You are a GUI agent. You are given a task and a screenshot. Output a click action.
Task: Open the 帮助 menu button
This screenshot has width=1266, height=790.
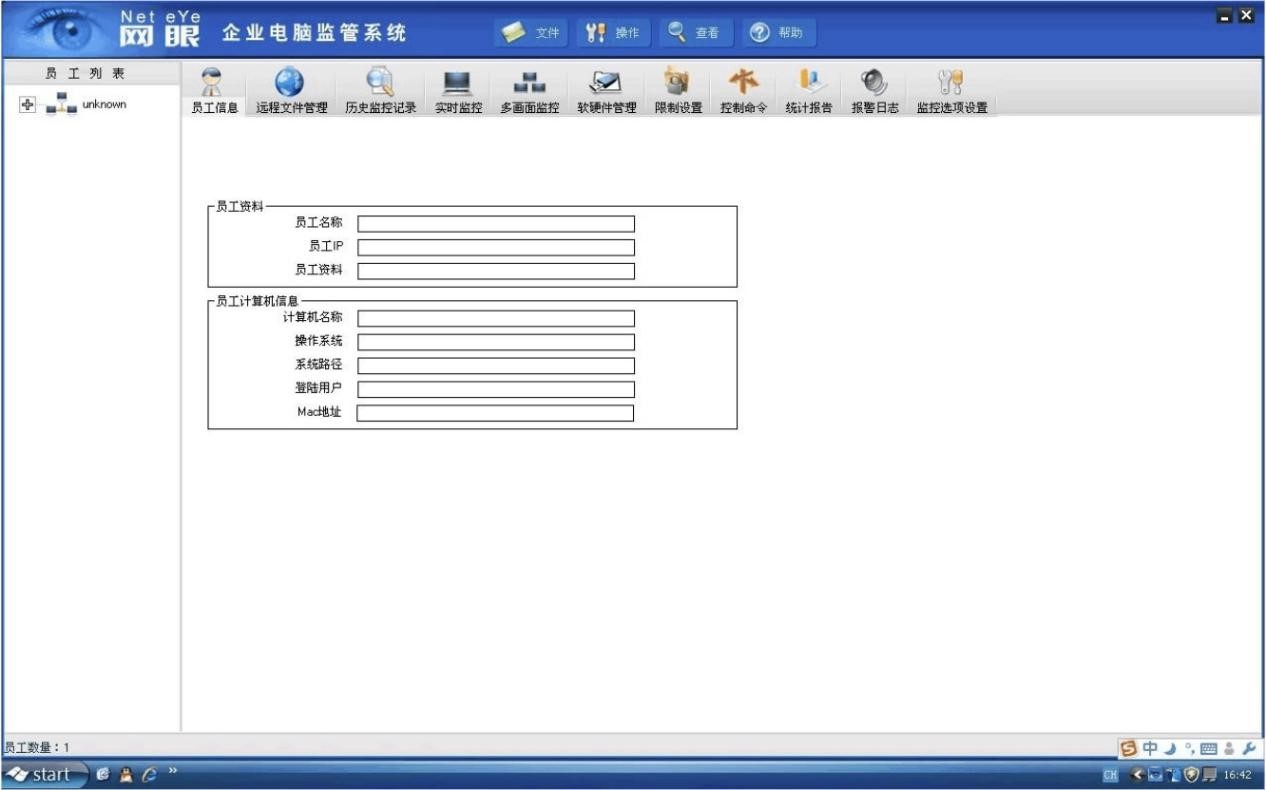(x=776, y=33)
